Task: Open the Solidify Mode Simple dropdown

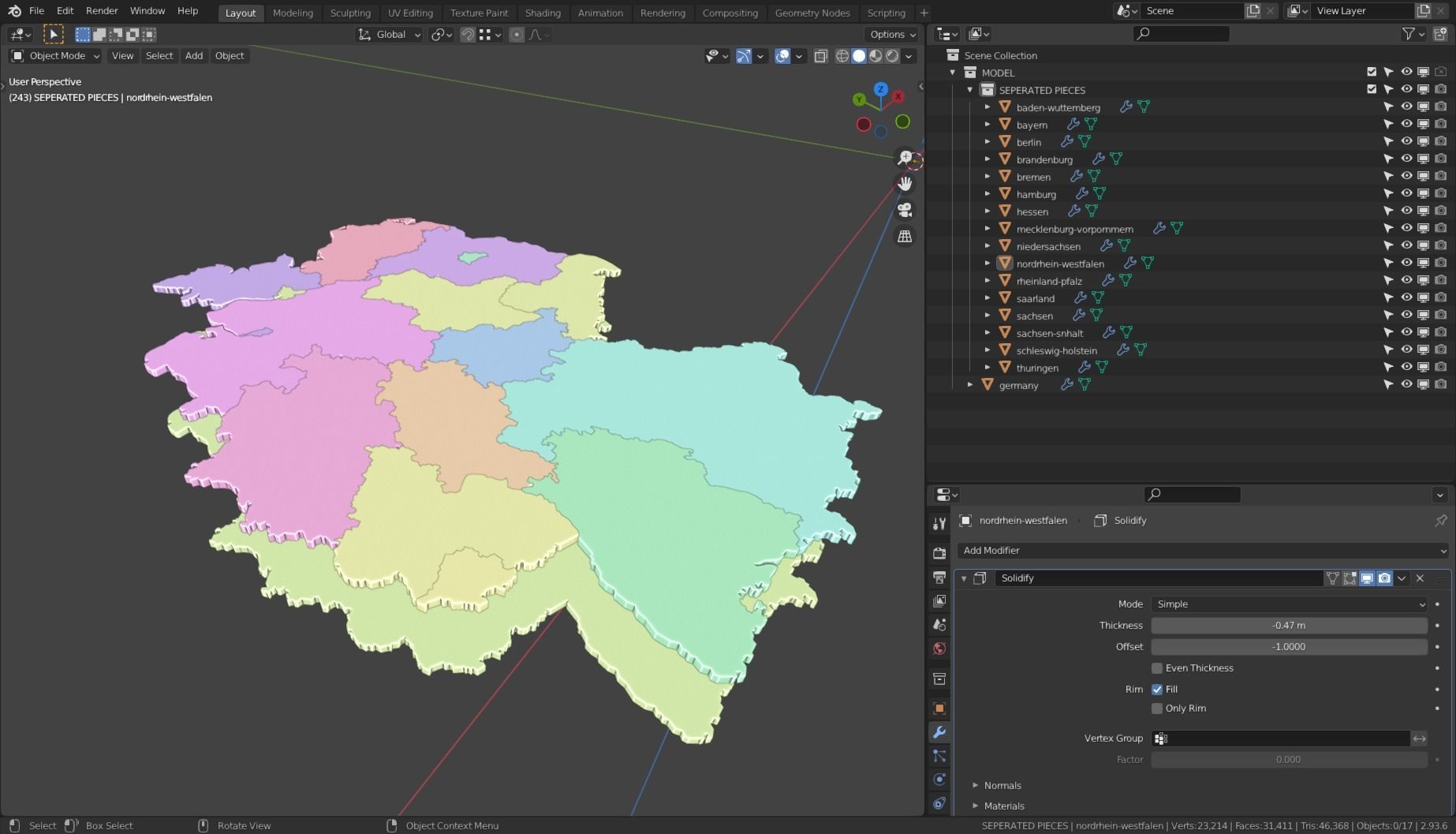Action: coord(1290,604)
